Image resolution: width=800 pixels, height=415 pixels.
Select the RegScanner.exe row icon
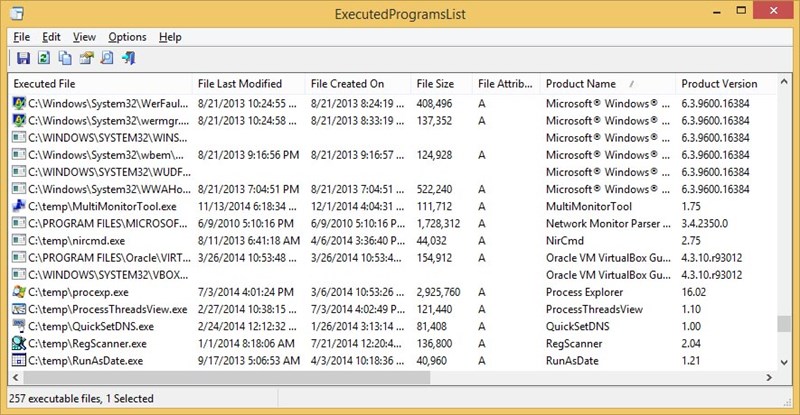[x=19, y=344]
